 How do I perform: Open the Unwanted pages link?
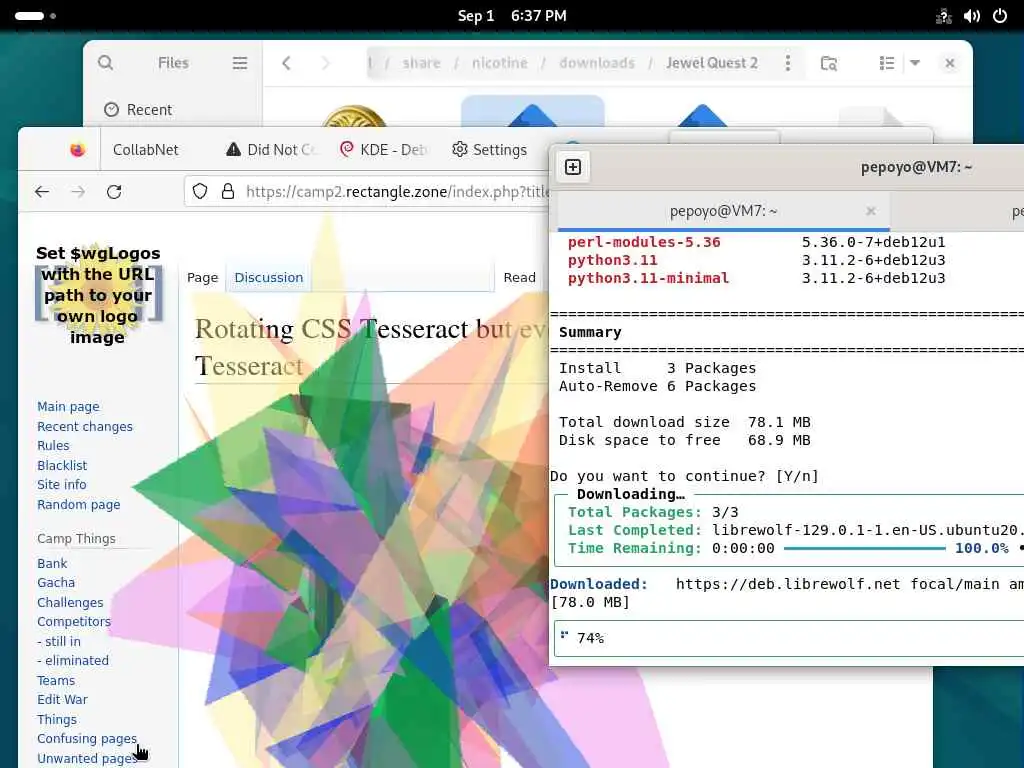coord(87,758)
